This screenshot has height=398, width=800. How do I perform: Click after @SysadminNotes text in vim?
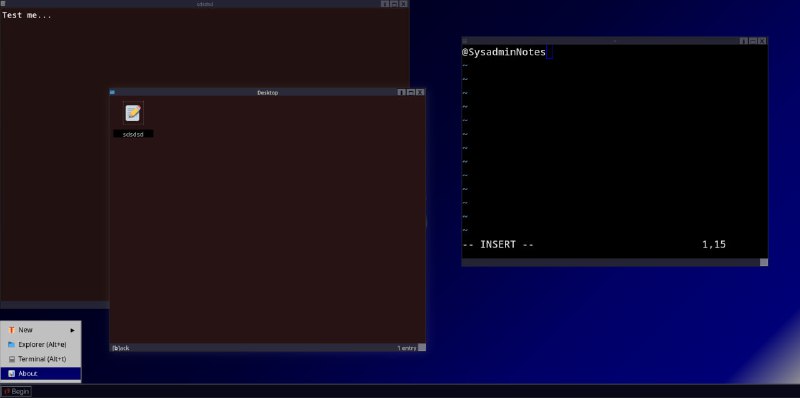click(x=549, y=52)
